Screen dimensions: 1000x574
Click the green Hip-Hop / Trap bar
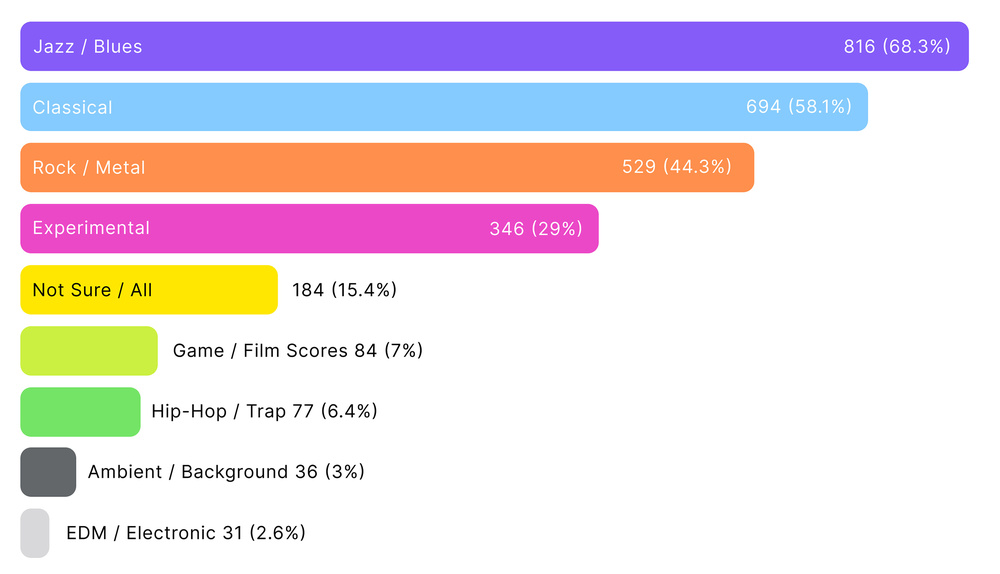[x=80, y=412]
